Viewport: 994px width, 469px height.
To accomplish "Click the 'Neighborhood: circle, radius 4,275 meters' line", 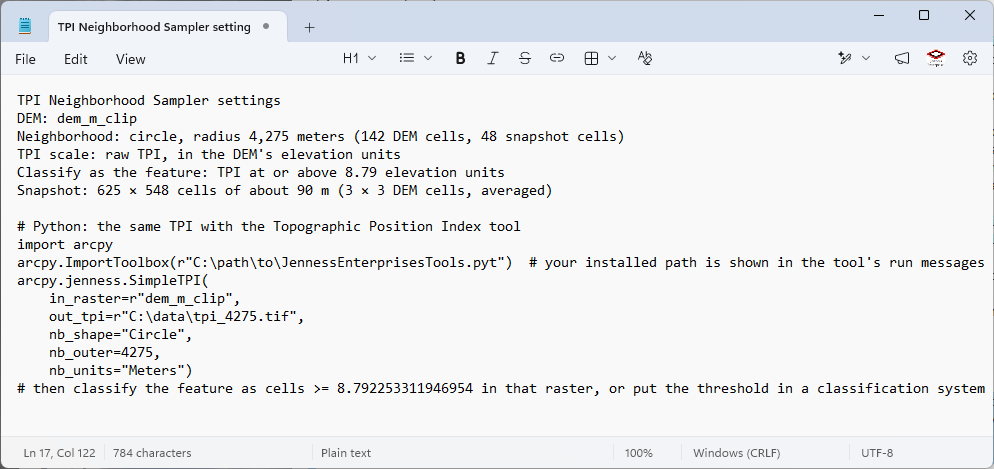I will click(321, 136).
